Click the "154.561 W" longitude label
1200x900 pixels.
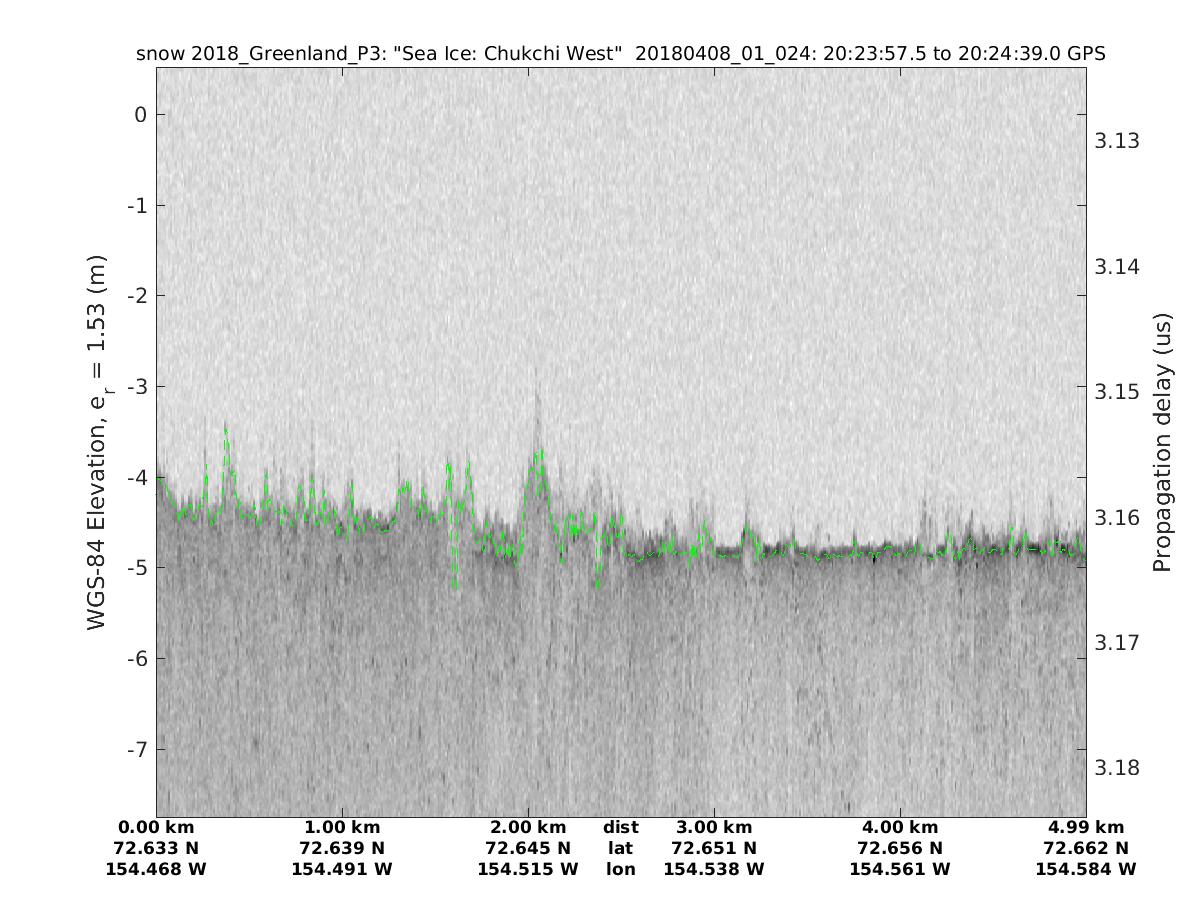point(899,869)
